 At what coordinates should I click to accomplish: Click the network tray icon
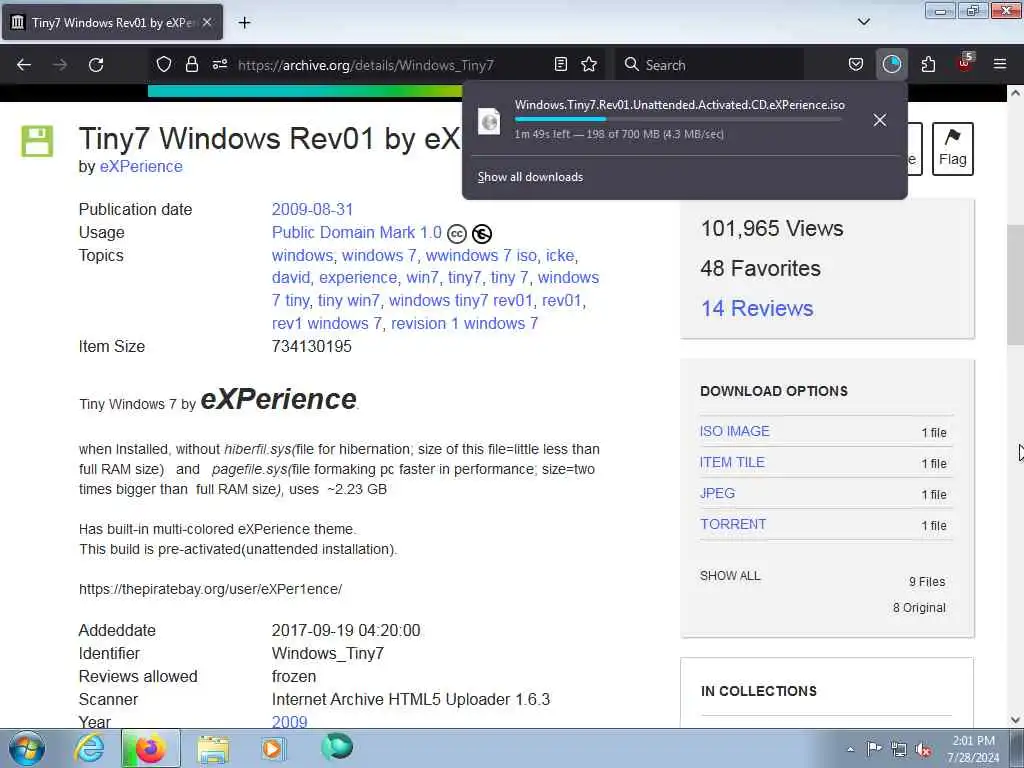click(x=899, y=749)
